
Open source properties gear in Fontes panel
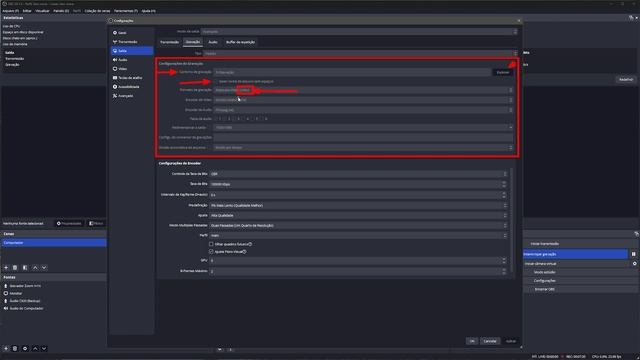tap(25, 349)
